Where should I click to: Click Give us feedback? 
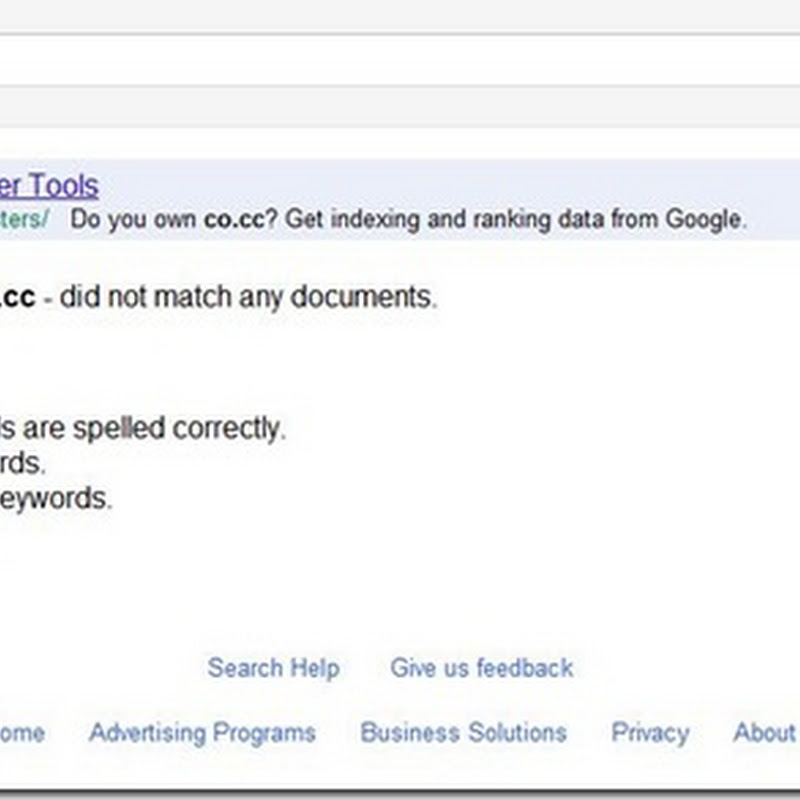tap(481, 668)
